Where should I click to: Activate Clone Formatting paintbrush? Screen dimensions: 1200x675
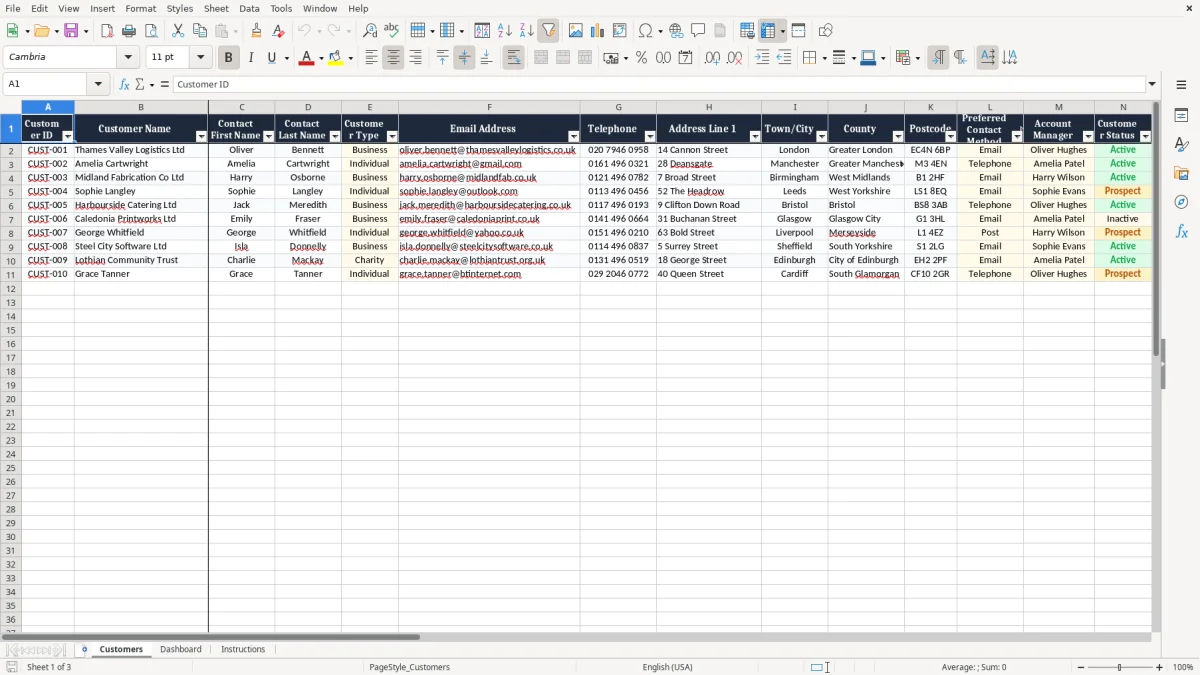(256, 31)
